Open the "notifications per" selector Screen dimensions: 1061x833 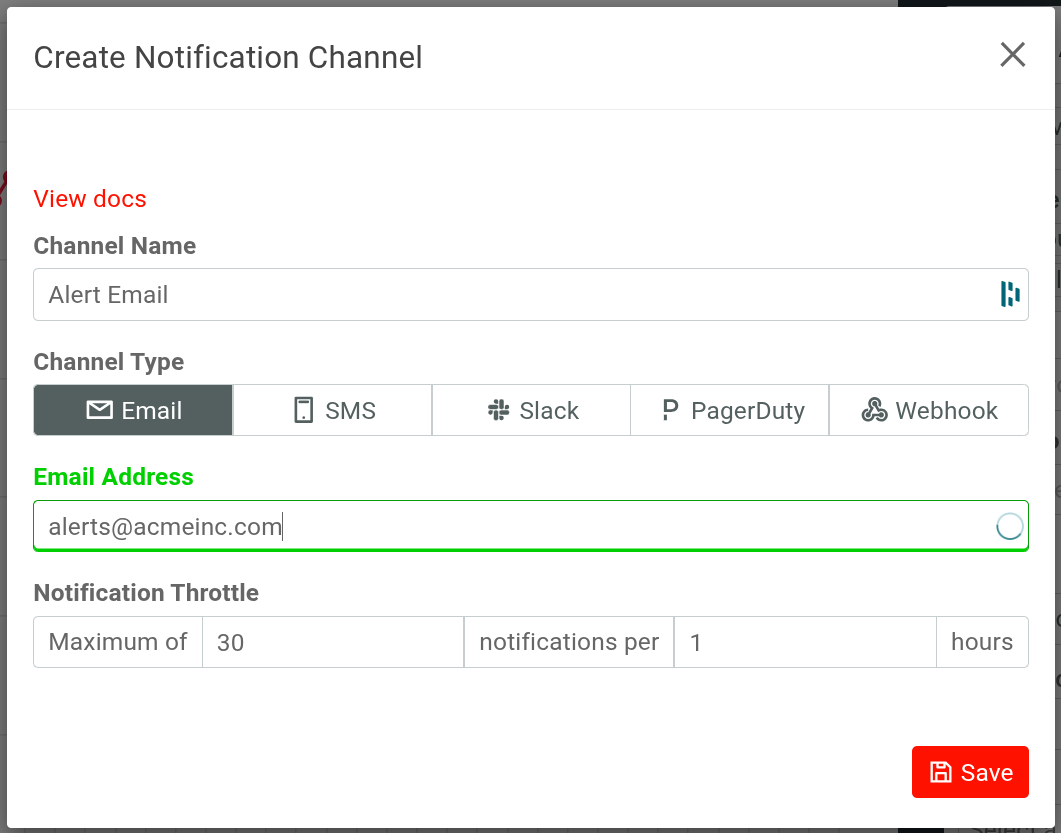coord(568,642)
